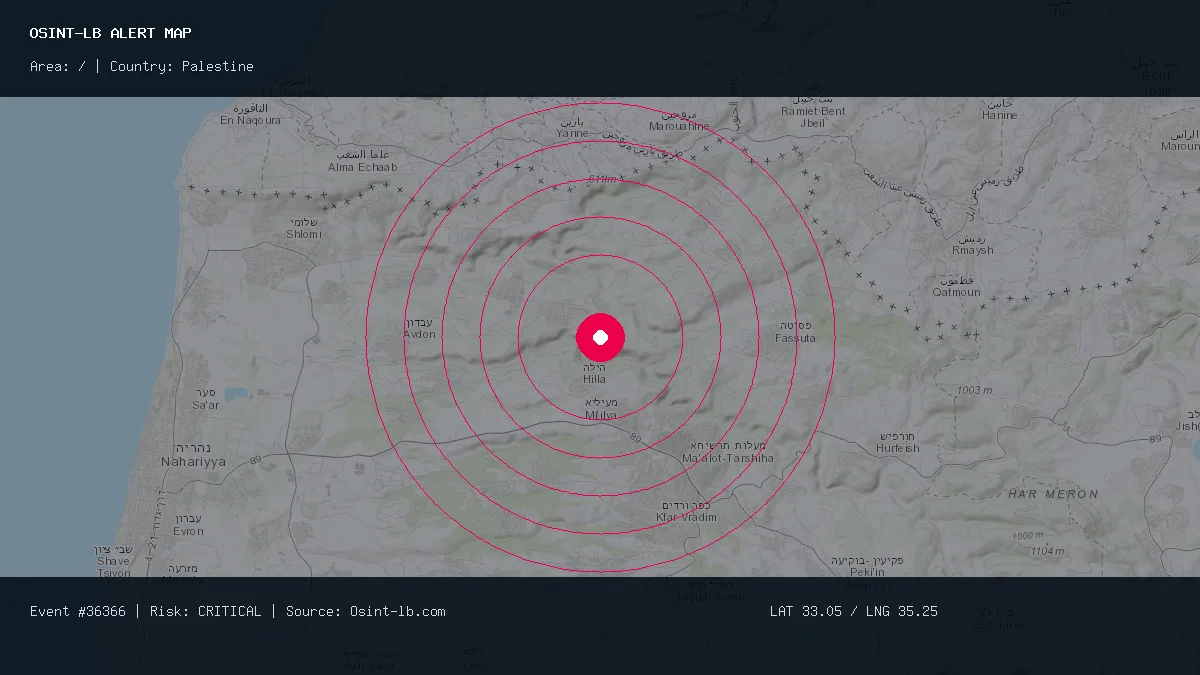
Task: Select the Mi'ilya place label
Action: [601, 409]
